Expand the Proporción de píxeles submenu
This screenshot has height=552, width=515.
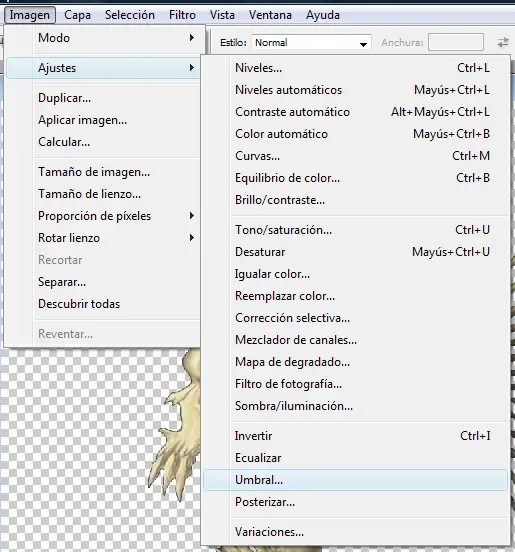click(104, 216)
